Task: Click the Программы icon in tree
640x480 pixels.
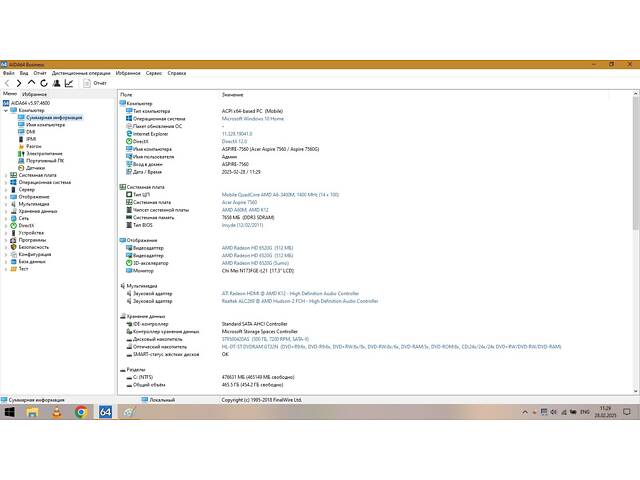Action: click(x=13, y=240)
